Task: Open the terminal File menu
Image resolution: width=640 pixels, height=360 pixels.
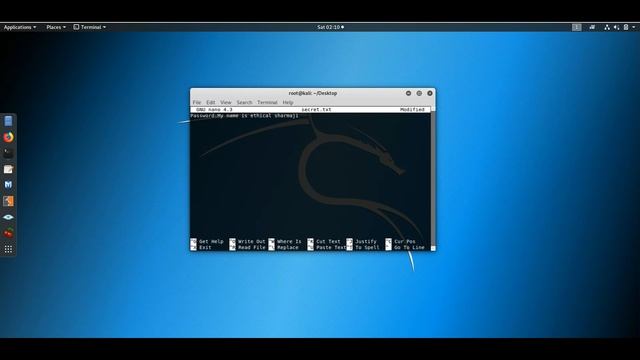Action: click(197, 102)
